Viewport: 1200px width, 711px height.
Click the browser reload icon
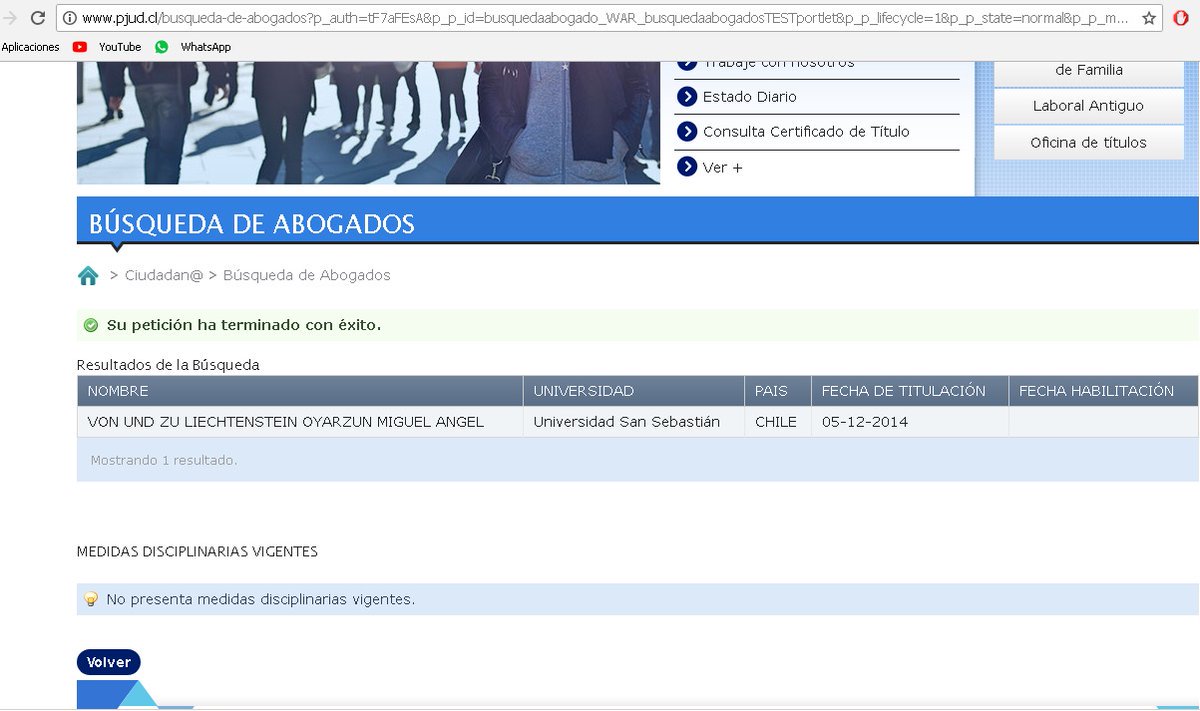(37, 17)
